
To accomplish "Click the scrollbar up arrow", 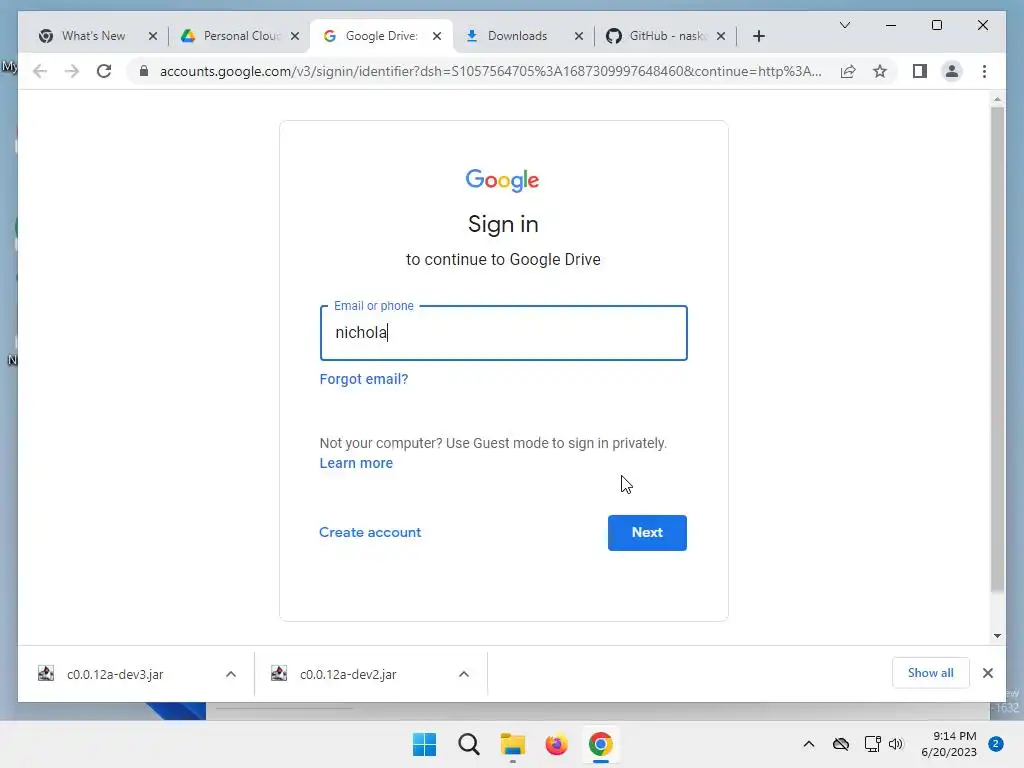I will pos(997,99).
